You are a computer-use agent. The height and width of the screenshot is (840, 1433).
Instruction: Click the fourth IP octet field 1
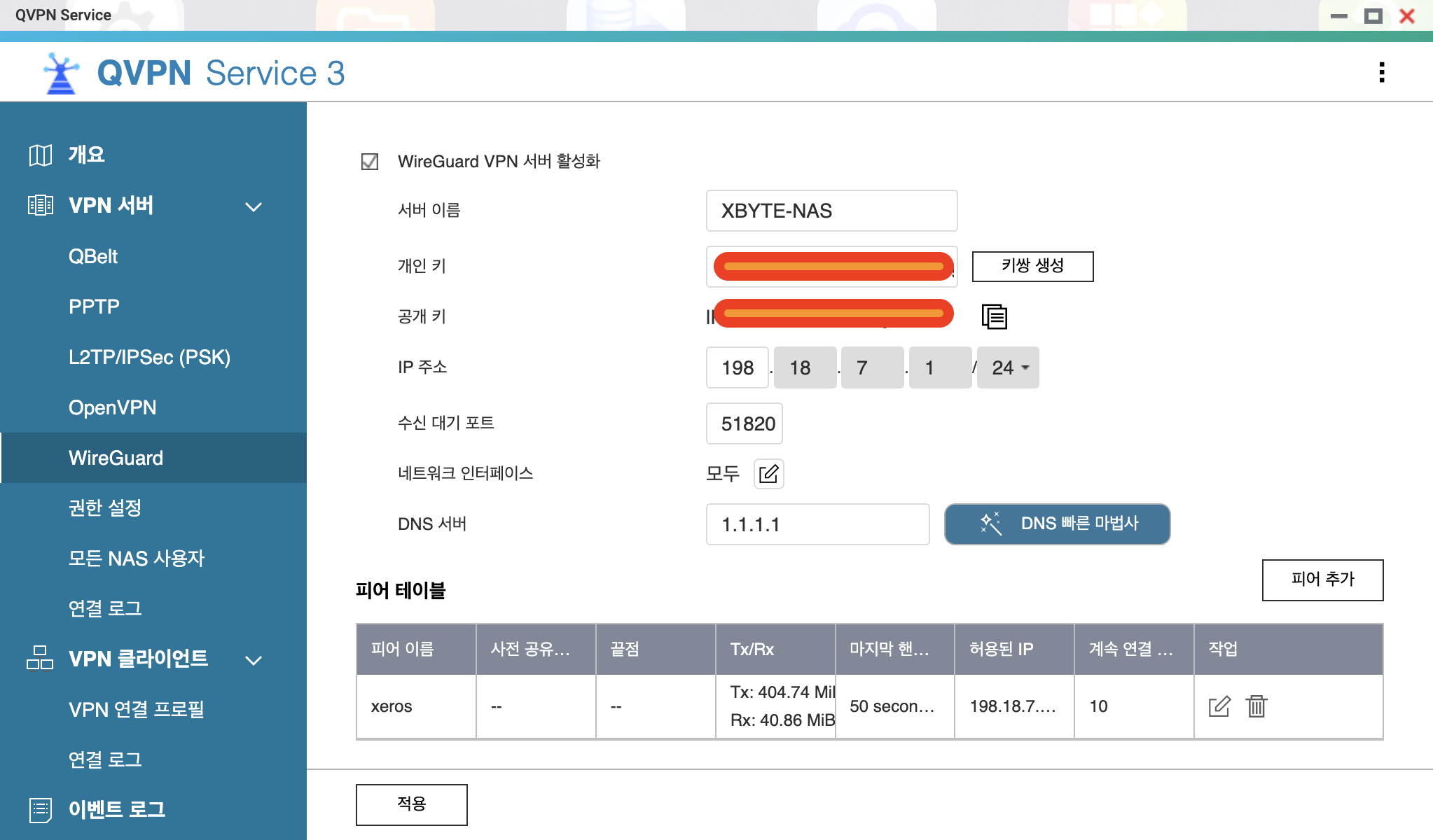(941, 367)
